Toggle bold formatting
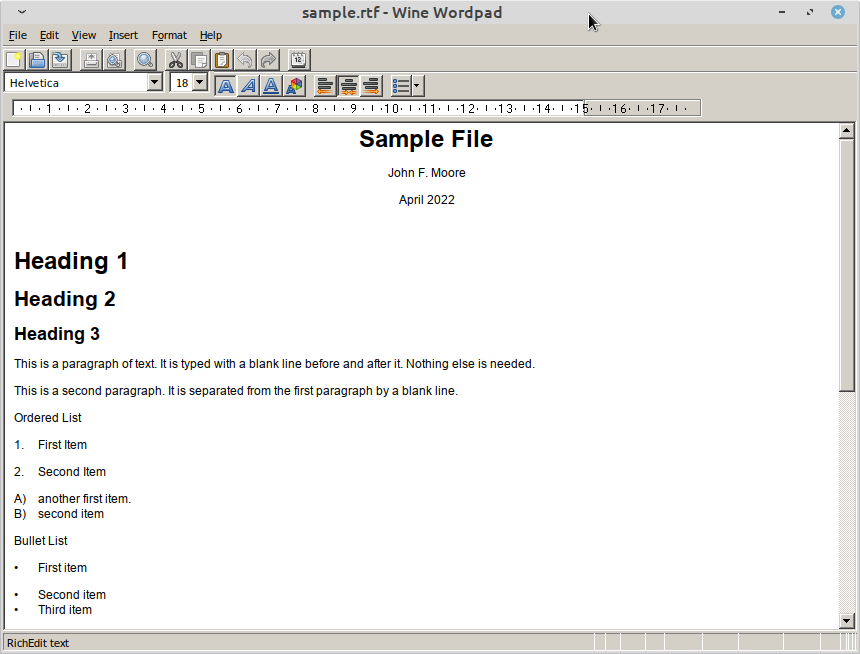Screen dimensions: 860x654 point(226,86)
